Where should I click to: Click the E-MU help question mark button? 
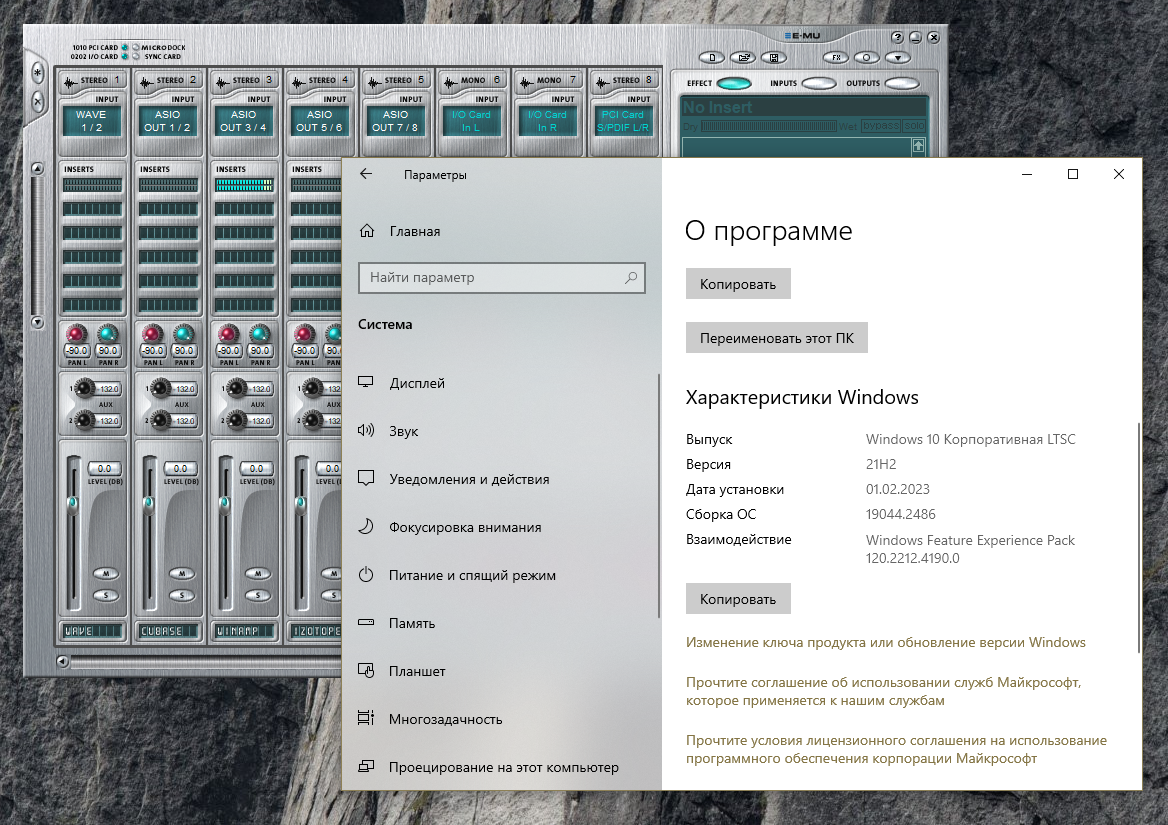coord(898,37)
